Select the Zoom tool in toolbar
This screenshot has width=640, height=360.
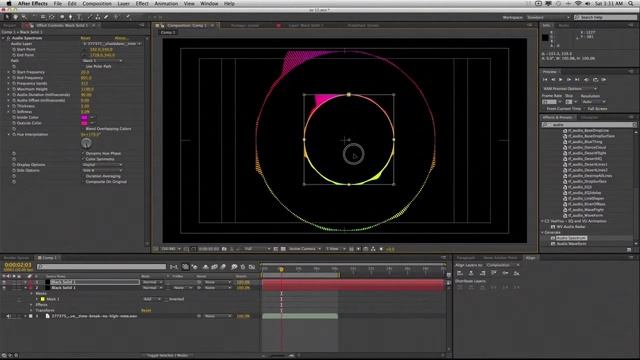point(24,17)
